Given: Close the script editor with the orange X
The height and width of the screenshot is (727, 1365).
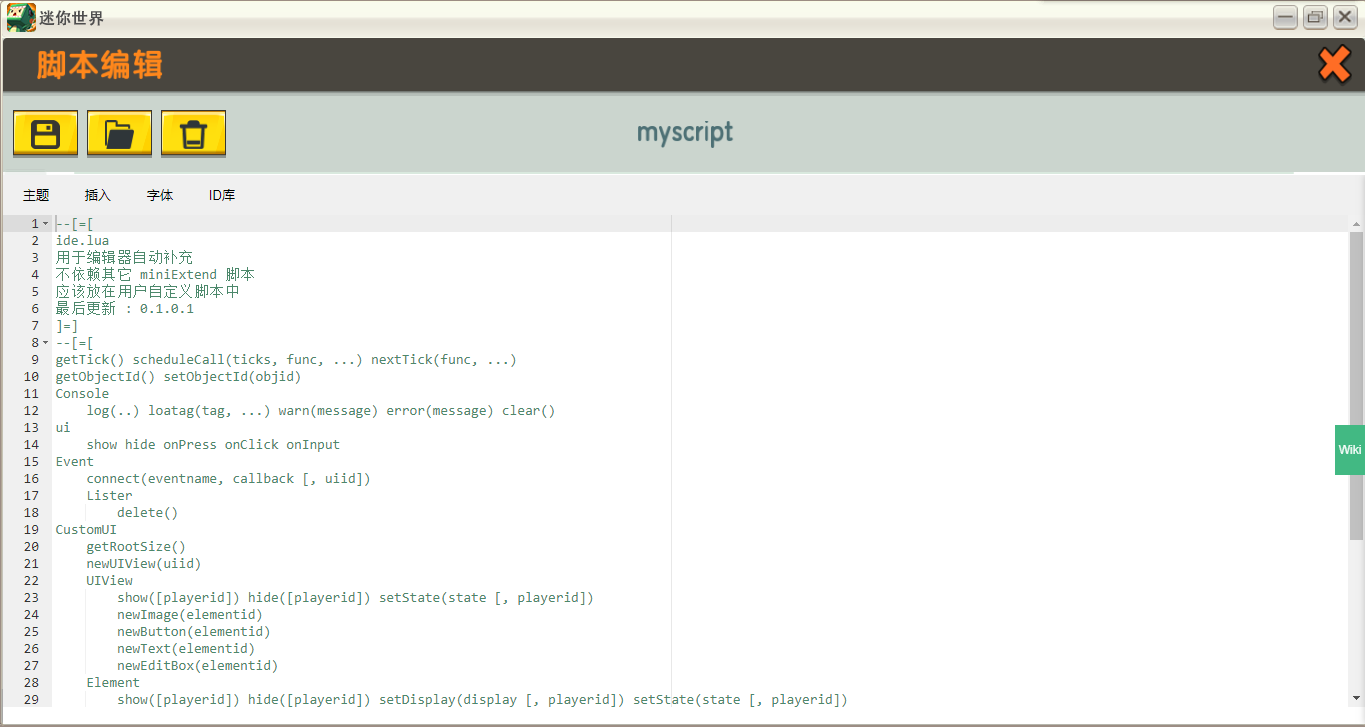Looking at the screenshot, I should 1334,65.
